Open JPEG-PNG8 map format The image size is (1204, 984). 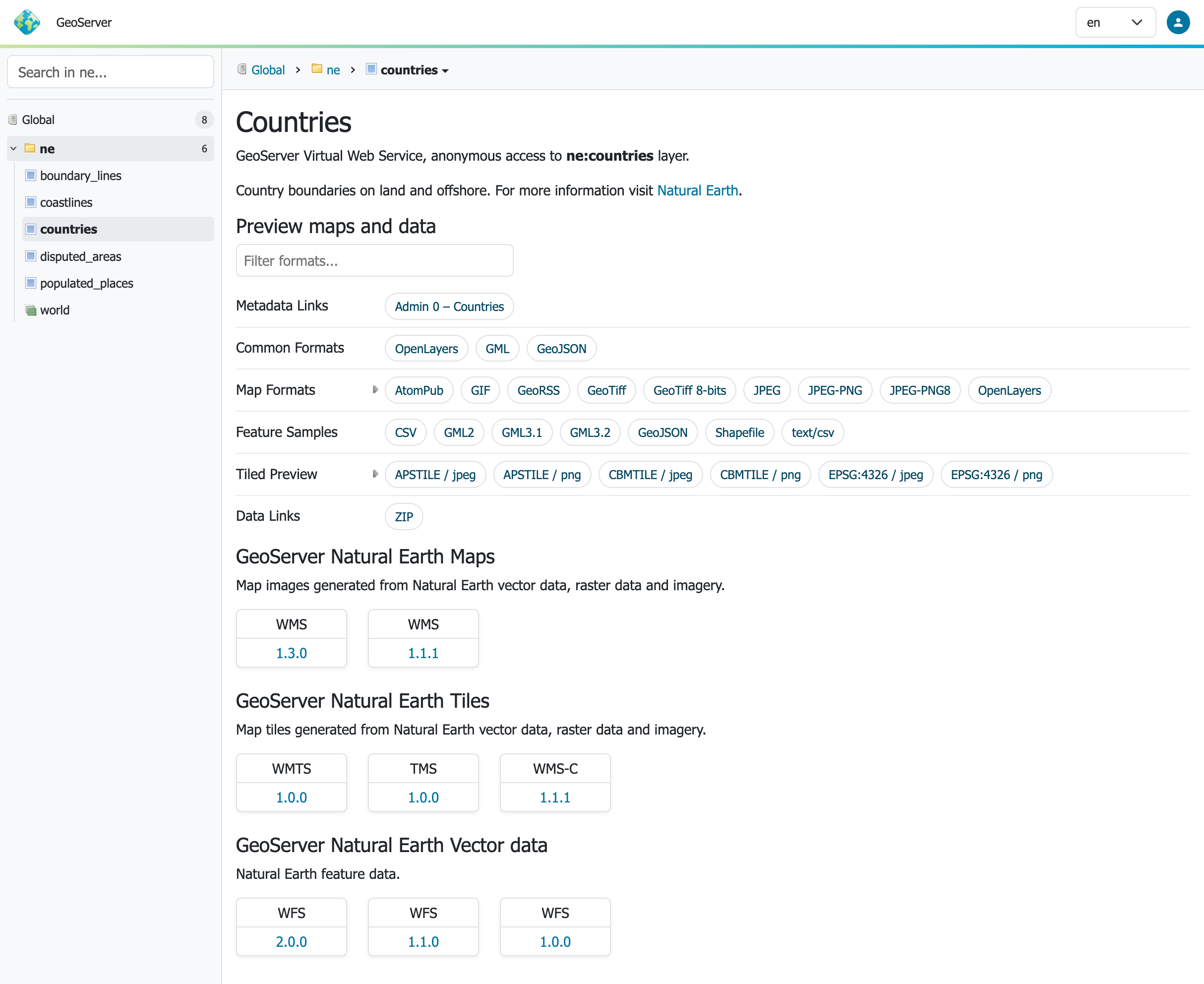919,390
